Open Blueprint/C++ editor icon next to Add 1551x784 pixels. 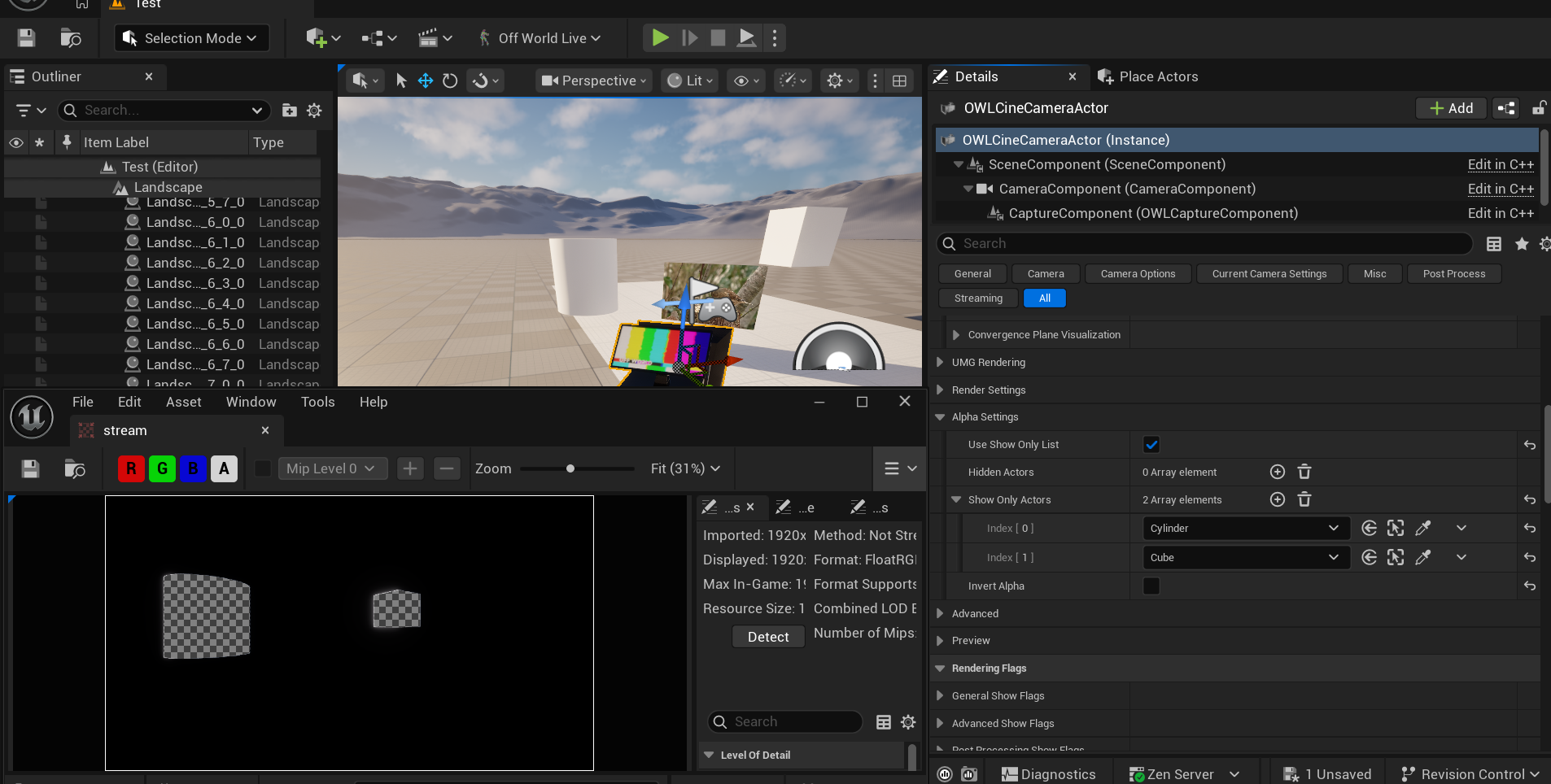pyautogui.click(x=1506, y=108)
